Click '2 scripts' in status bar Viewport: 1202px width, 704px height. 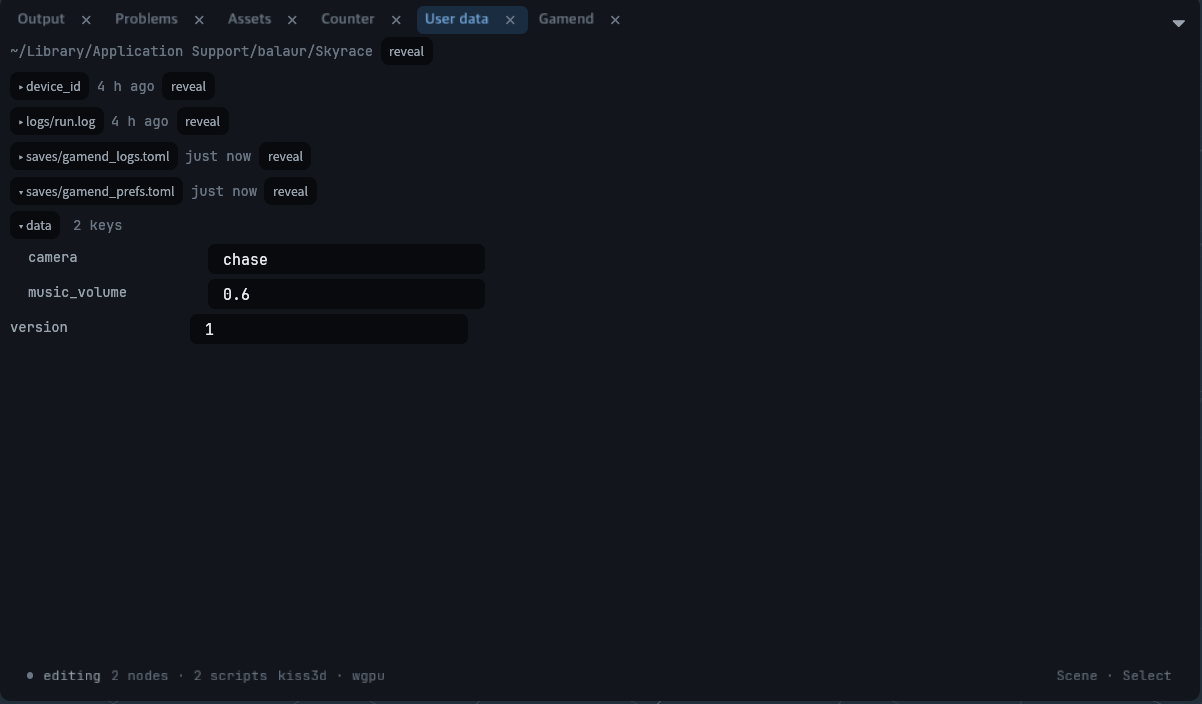click(x=231, y=676)
